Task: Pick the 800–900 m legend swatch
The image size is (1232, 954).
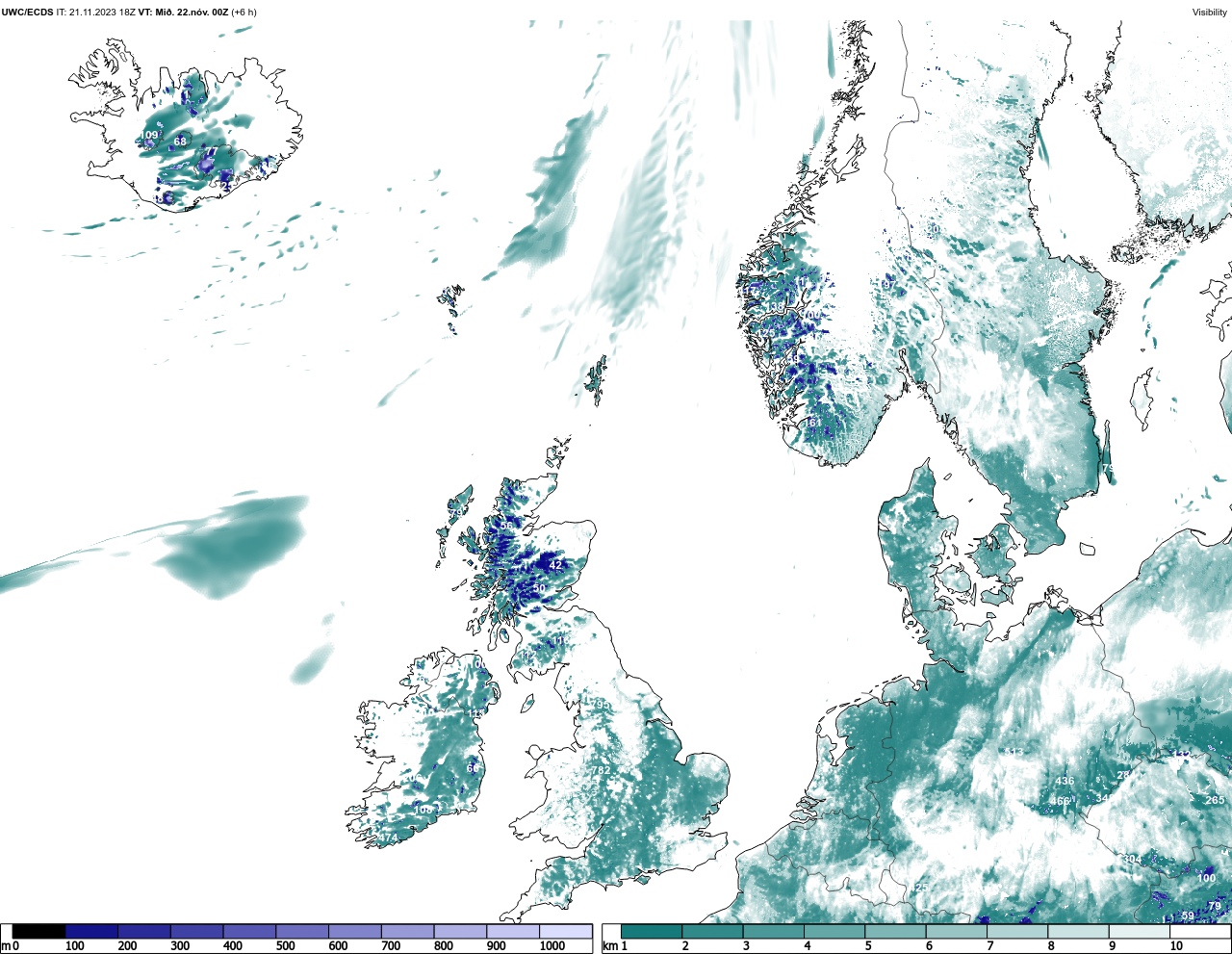Action: point(460,932)
